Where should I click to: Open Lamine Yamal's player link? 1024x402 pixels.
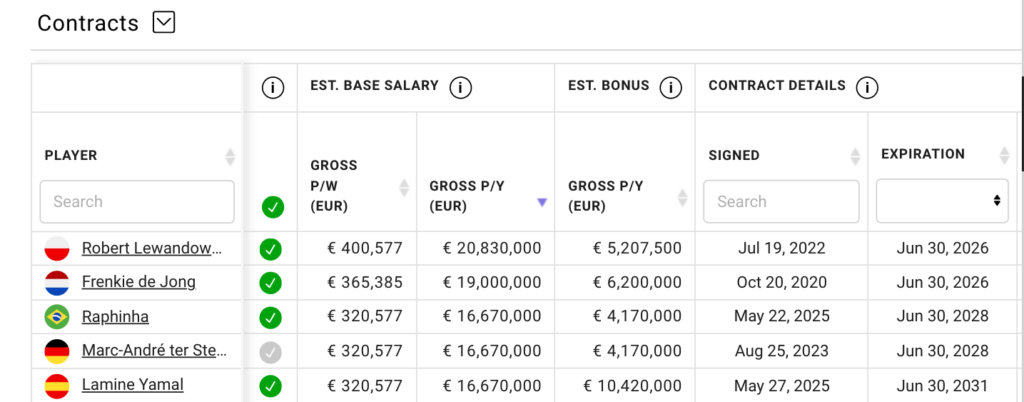tap(132, 384)
